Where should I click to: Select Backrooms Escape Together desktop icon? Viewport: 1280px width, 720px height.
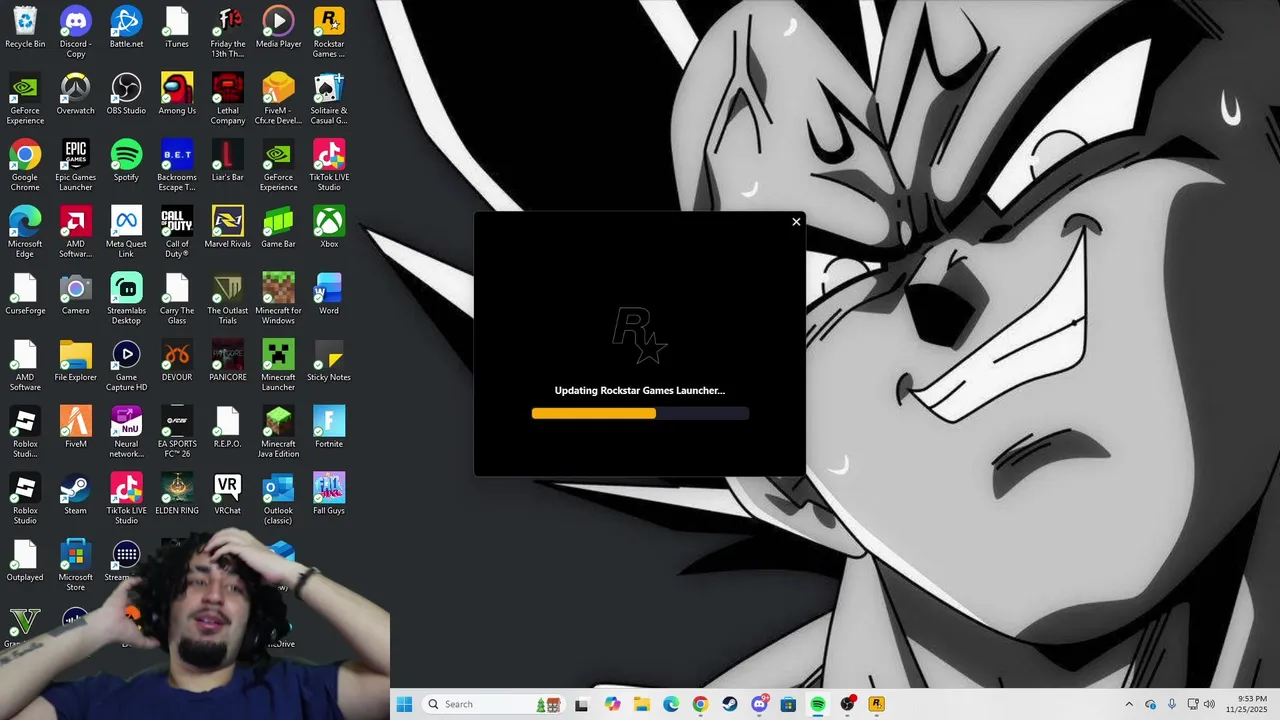click(177, 166)
